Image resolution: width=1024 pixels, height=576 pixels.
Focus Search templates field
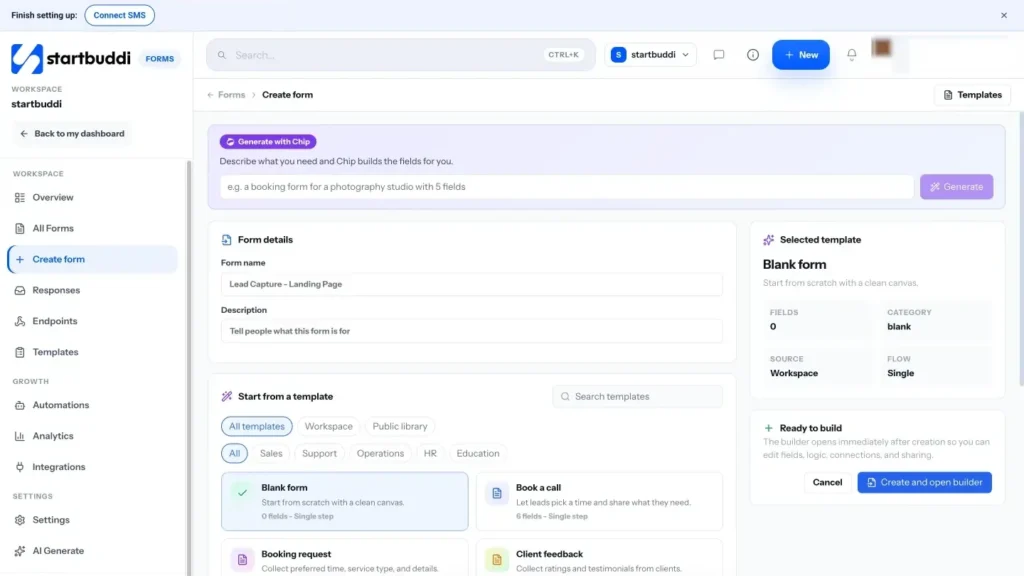point(637,396)
